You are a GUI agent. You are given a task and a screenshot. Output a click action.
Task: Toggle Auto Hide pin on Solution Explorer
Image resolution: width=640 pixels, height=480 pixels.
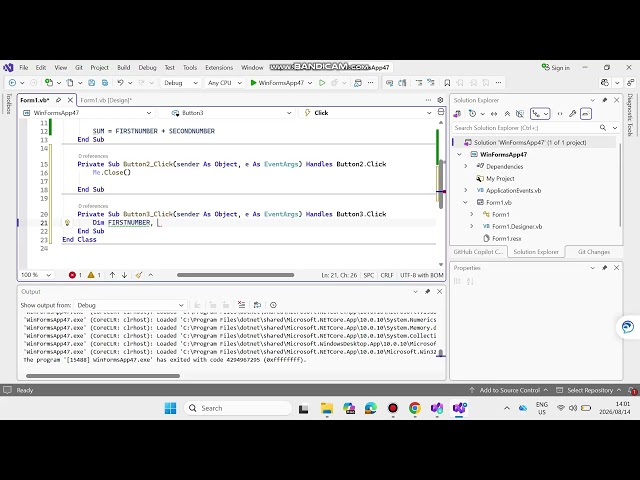604,100
